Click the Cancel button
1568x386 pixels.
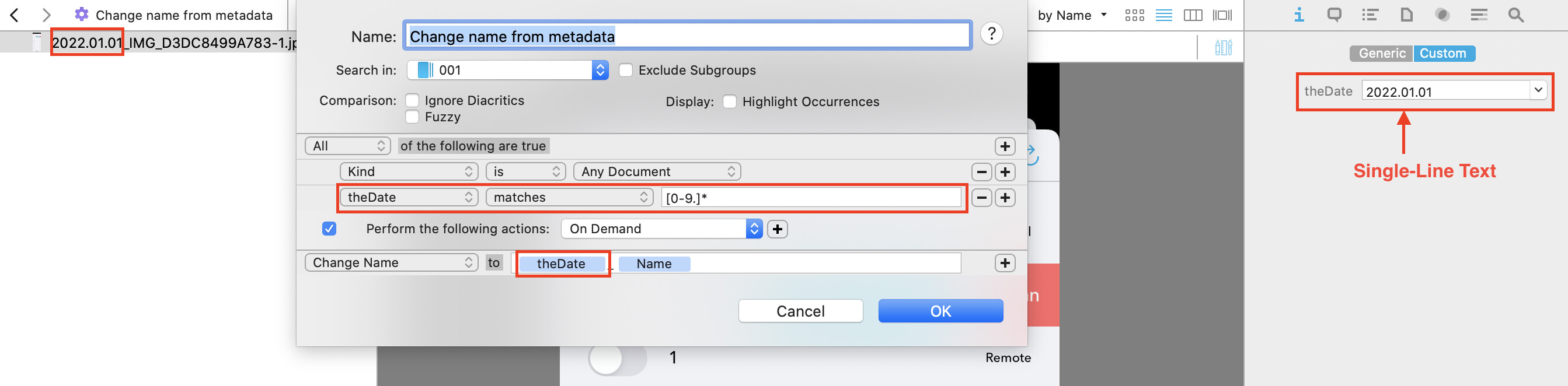800,311
